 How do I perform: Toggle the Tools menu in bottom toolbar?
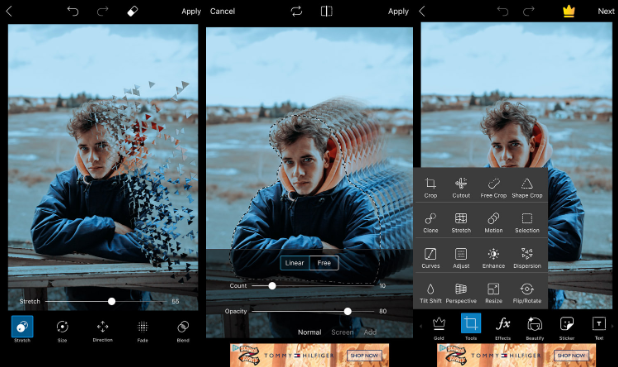point(471,327)
